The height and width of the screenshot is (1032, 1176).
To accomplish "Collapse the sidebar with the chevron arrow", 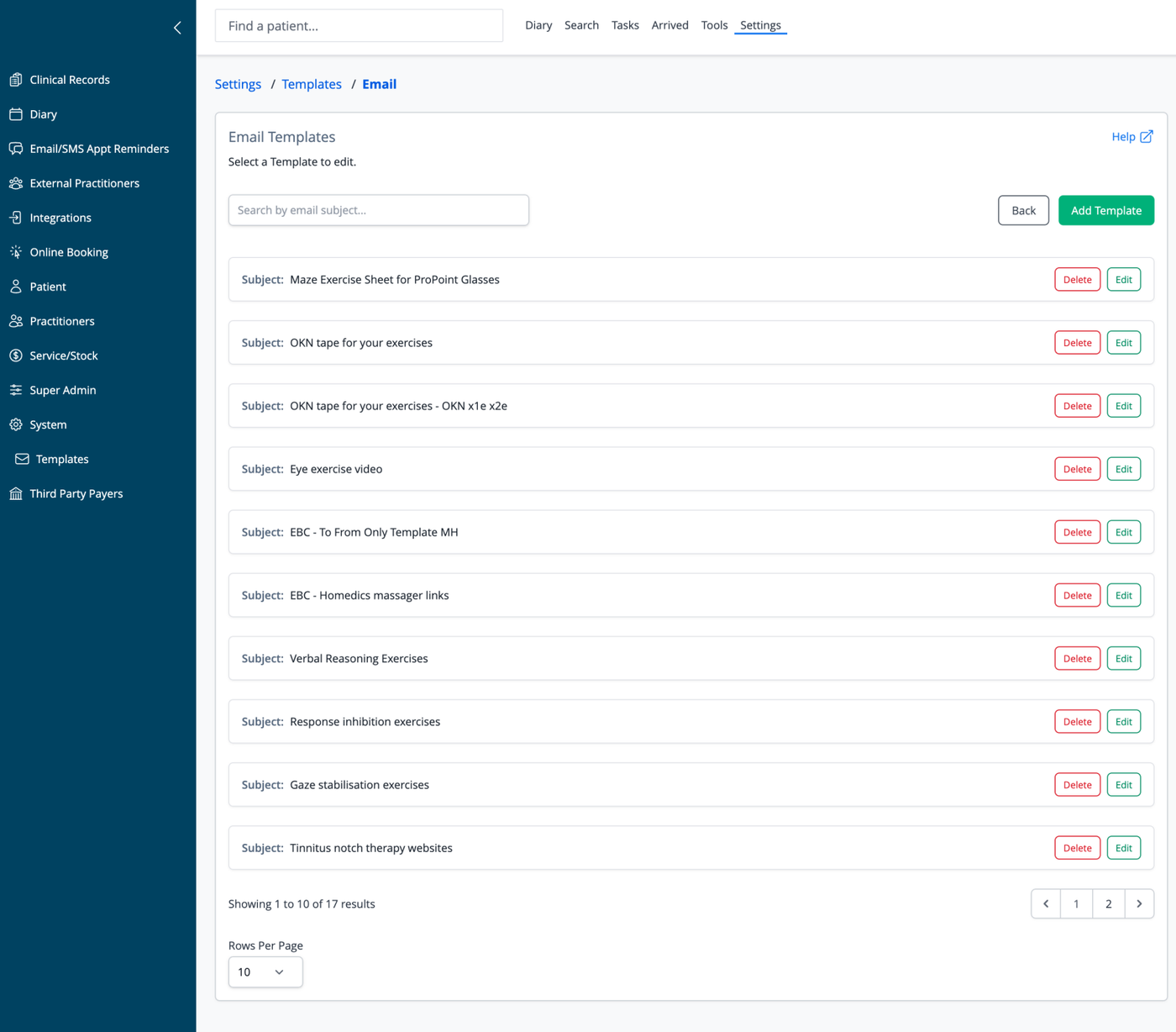I will click(x=177, y=28).
